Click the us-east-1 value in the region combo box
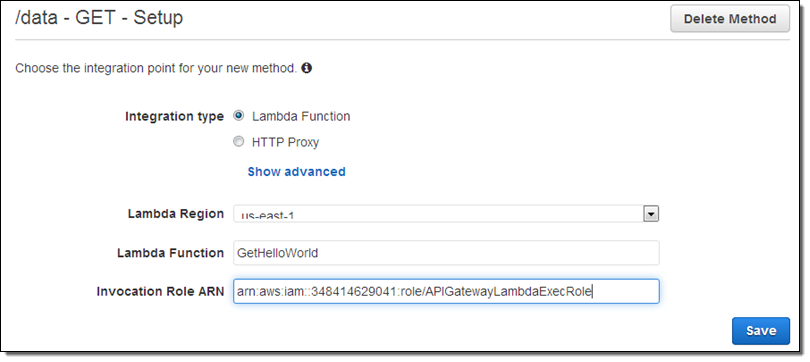Screen dimensions: 810x362 point(268,215)
